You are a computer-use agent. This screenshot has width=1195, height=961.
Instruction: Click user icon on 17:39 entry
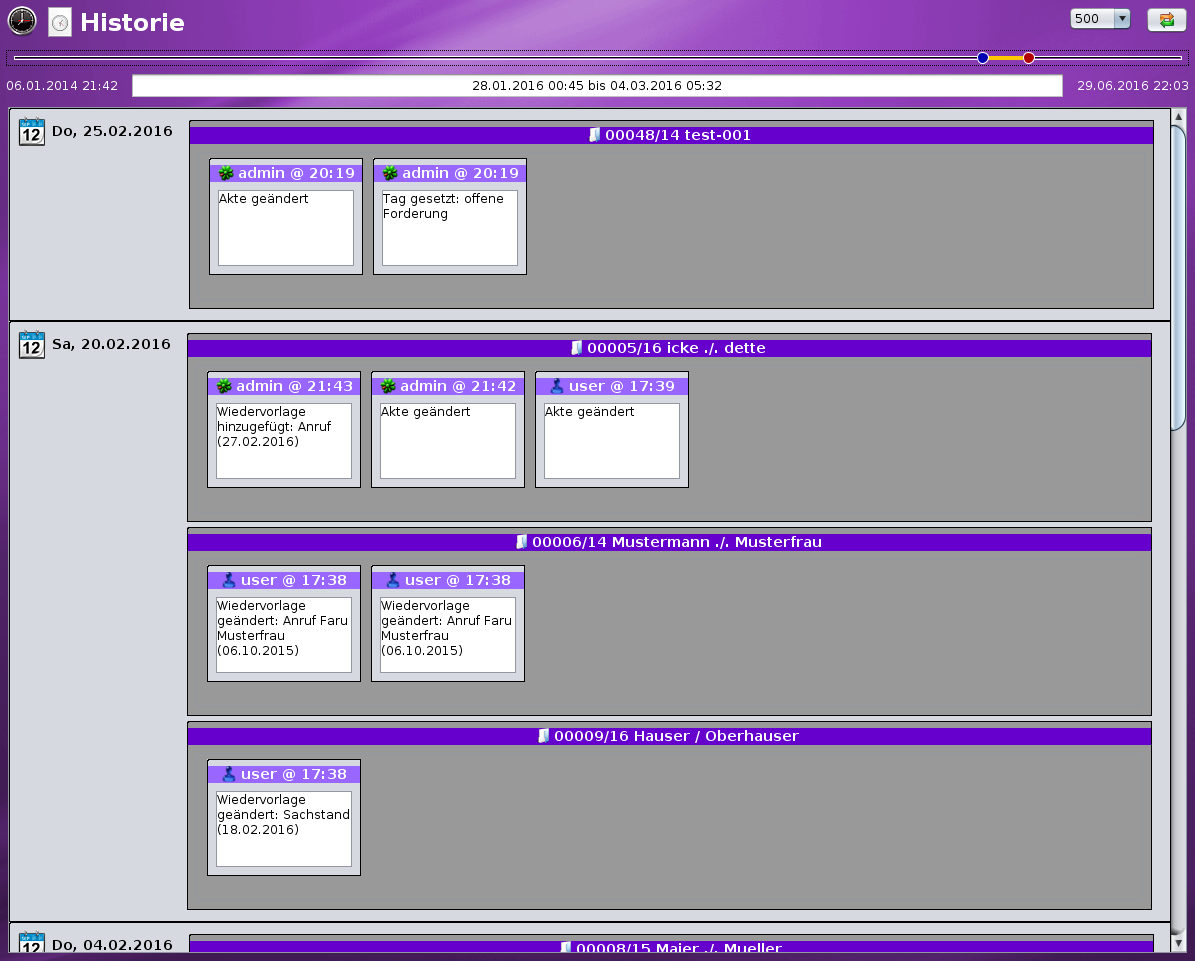557,386
